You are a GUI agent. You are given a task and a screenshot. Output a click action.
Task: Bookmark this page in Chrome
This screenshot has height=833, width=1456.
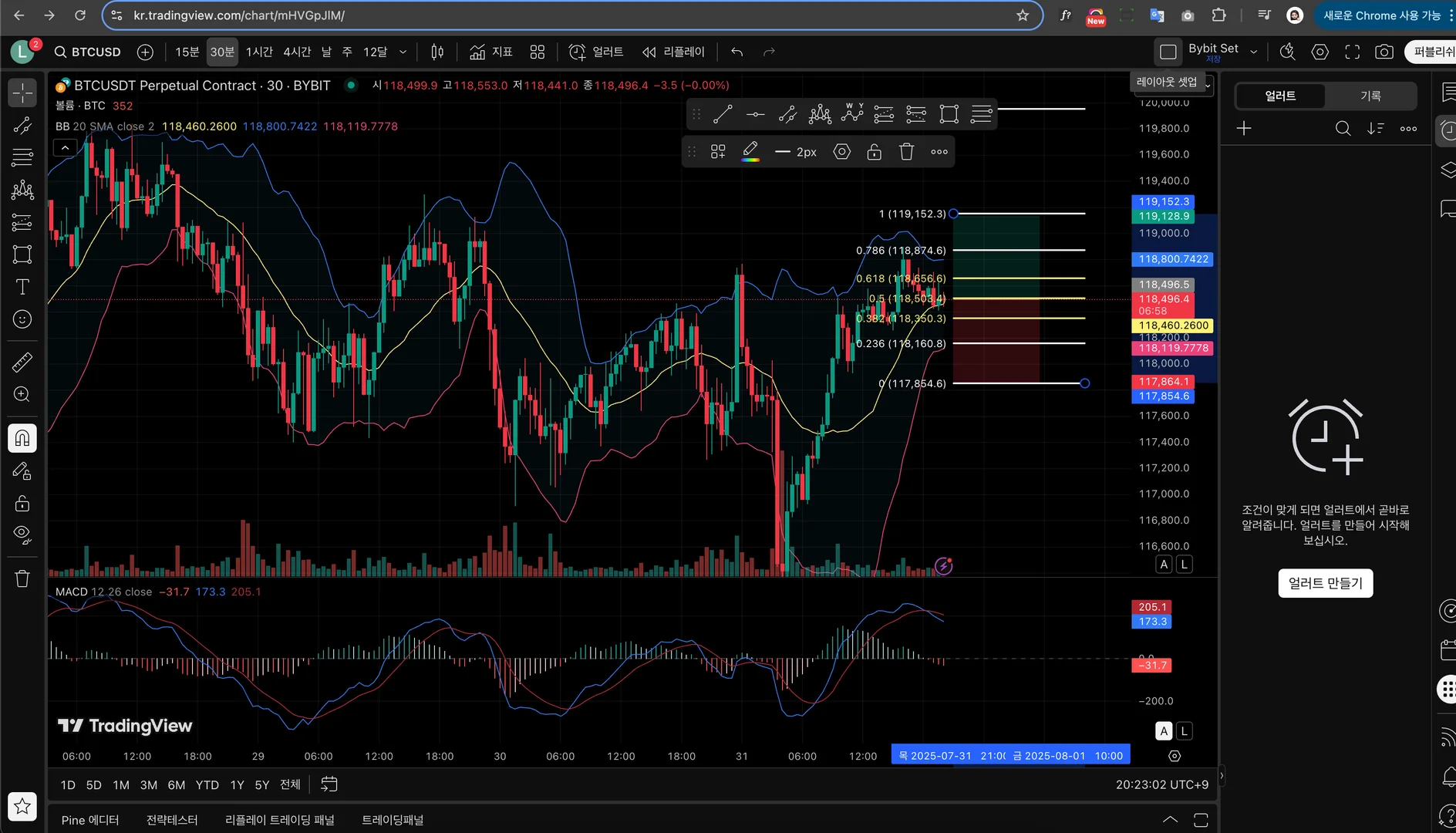[1023, 15]
